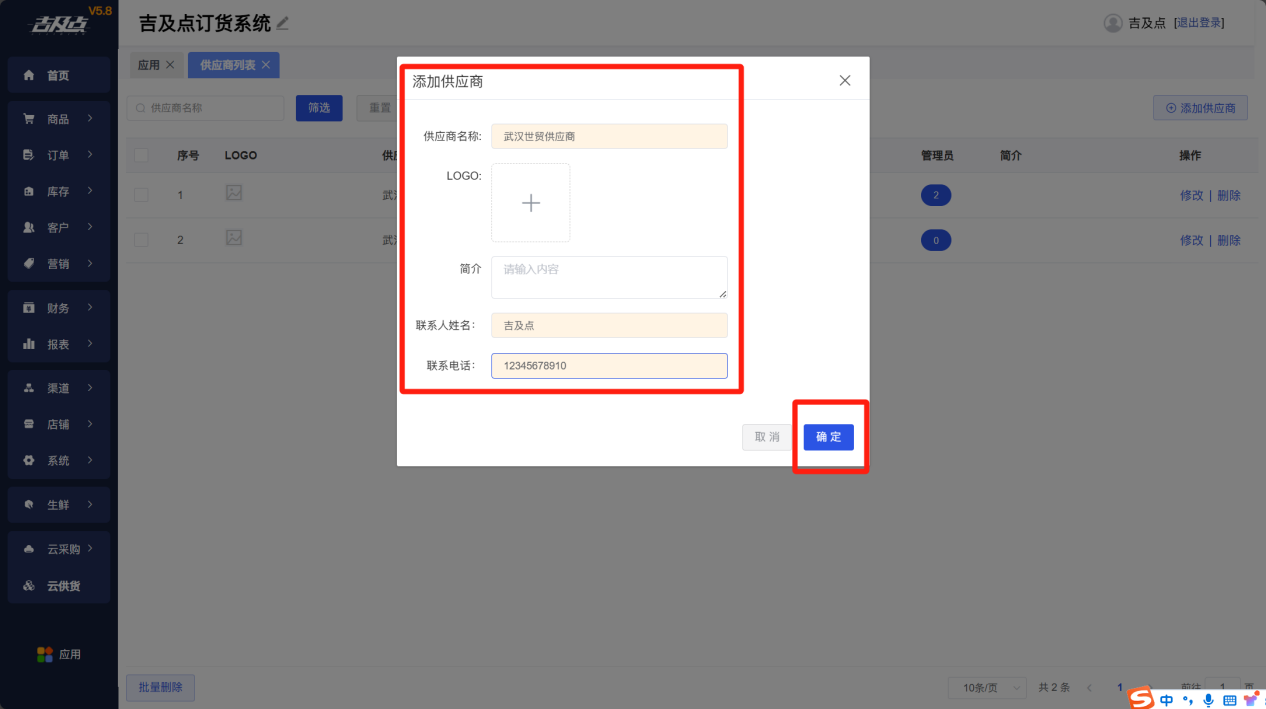Click into the 简介 text area
Viewport: 1266px width, 709px height.
pyautogui.click(x=608, y=277)
